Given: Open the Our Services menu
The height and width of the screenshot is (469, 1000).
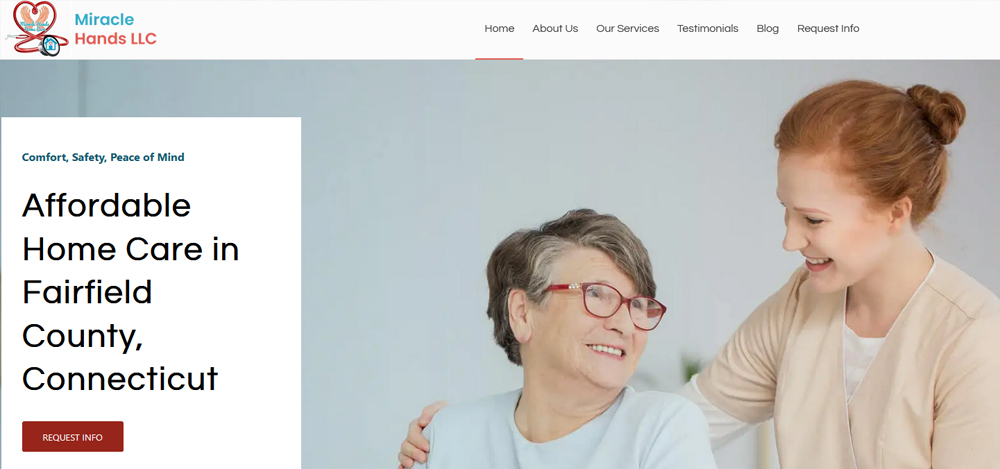Looking at the screenshot, I should coord(628,29).
